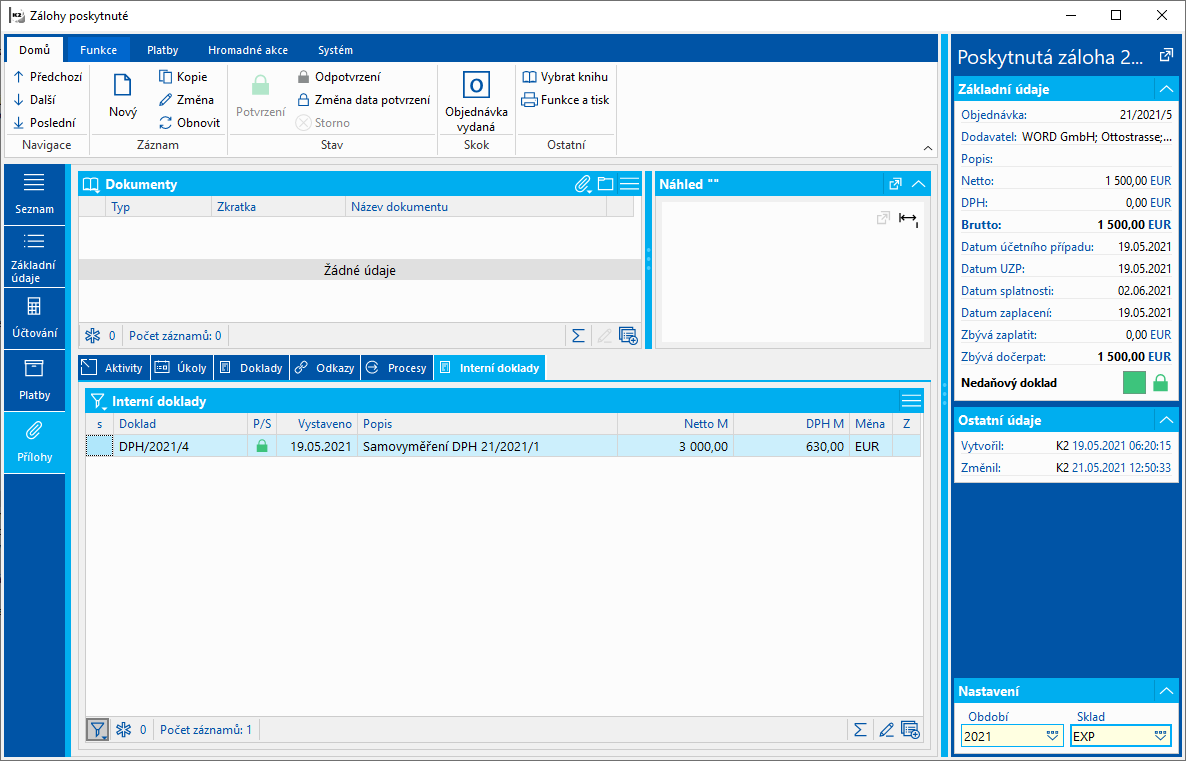Viewport: 1186px width, 761px height.
Task: Click sum icon in Interní doklady footer
Action: [x=859, y=730]
